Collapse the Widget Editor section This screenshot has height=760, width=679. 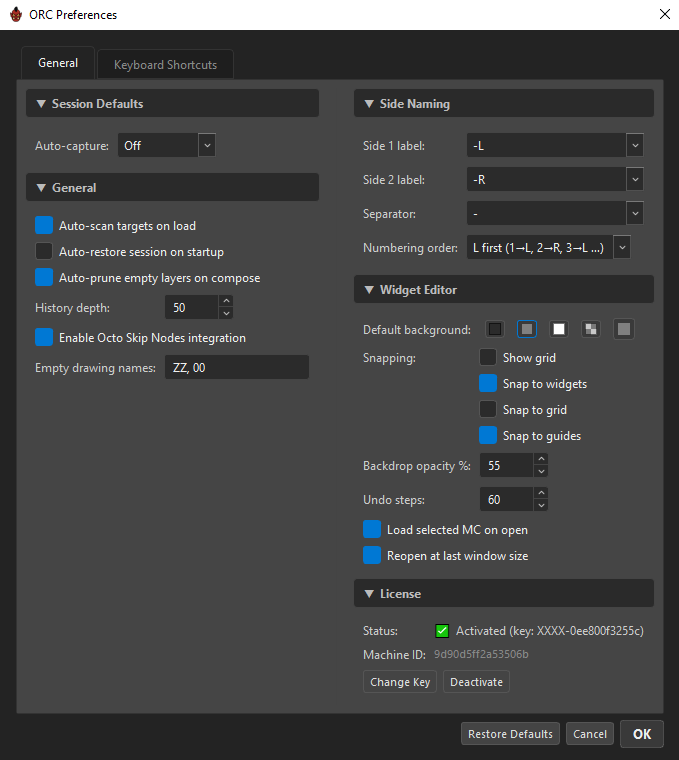[x=504, y=289]
